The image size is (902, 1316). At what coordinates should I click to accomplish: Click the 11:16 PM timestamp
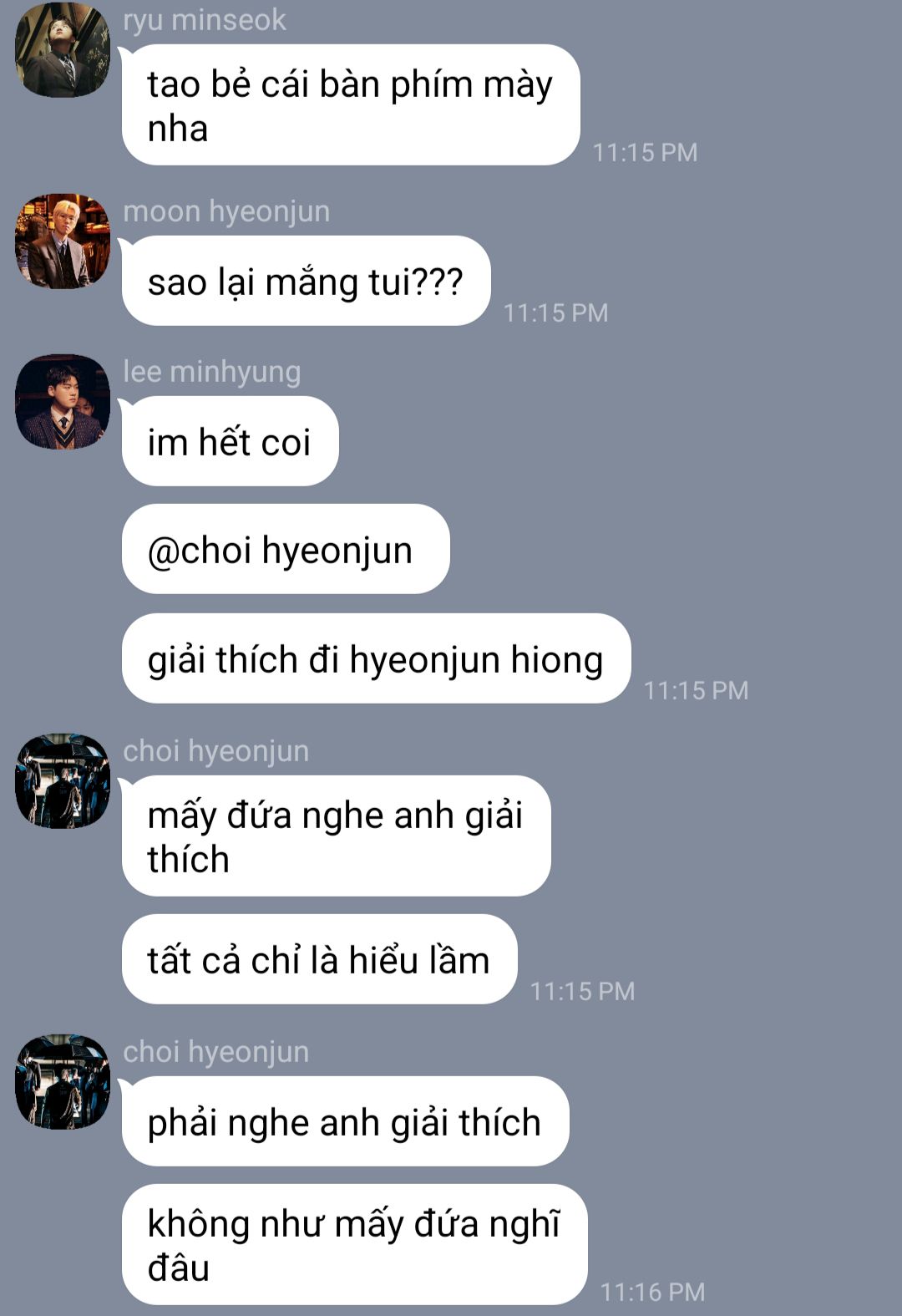tap(653, 1292)
